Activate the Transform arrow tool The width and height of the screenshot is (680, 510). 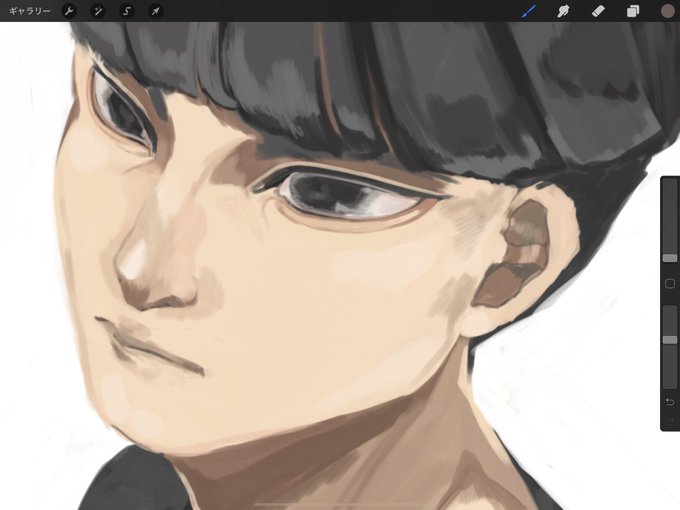point(155,11)
